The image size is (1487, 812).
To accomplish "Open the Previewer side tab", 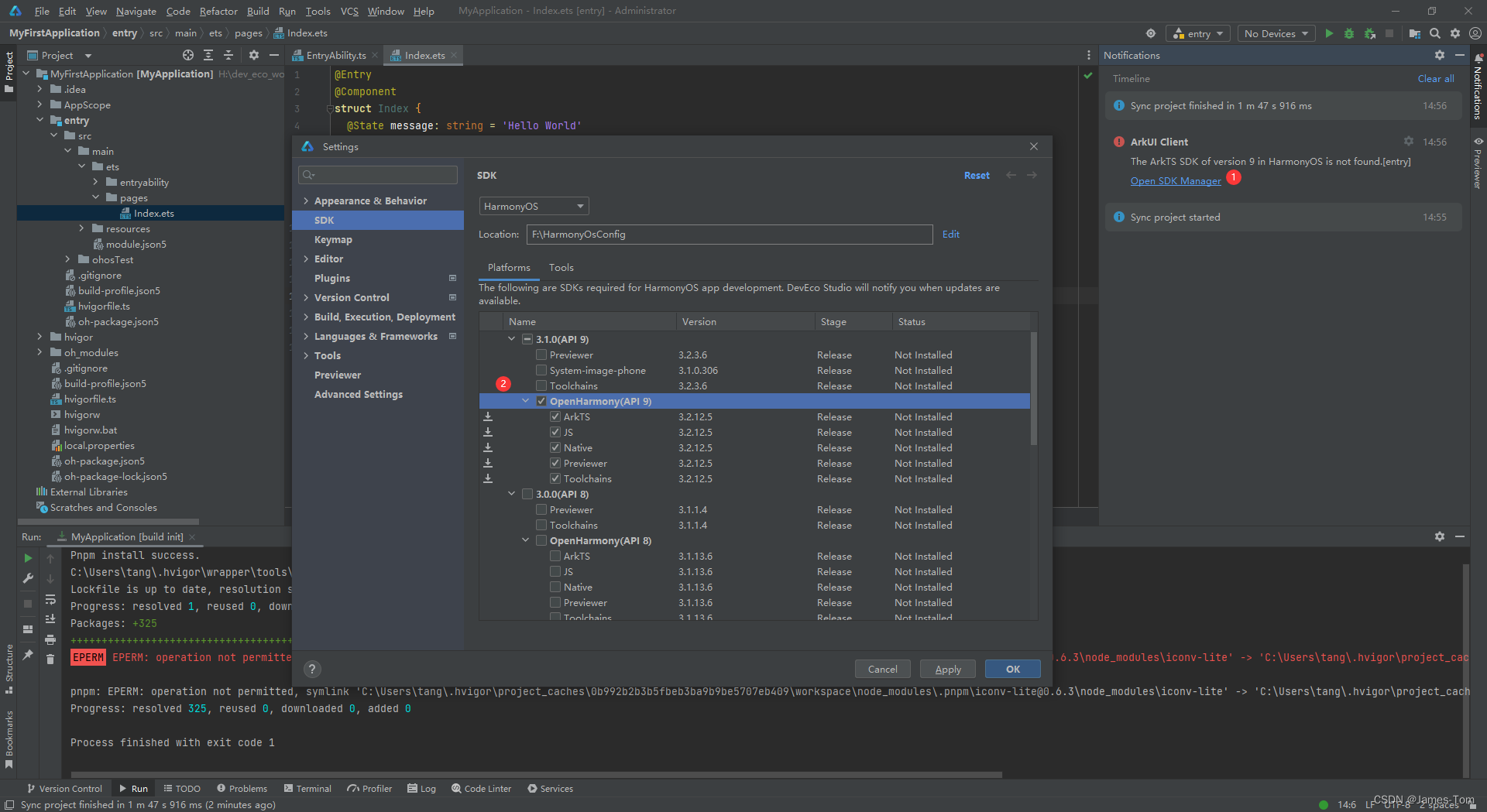I will coord(1478,163).
